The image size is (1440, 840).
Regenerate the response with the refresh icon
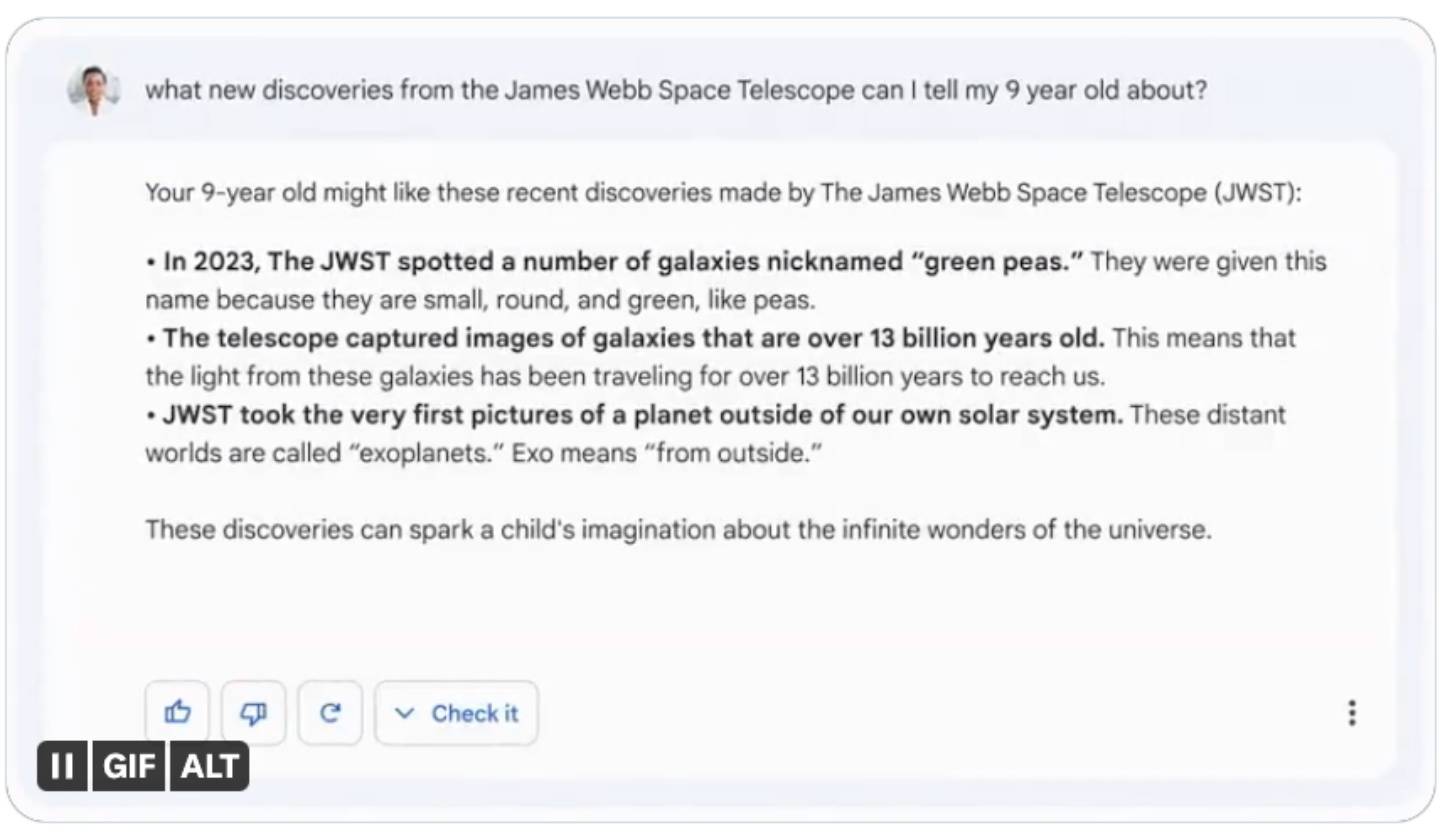coord(330,713)
